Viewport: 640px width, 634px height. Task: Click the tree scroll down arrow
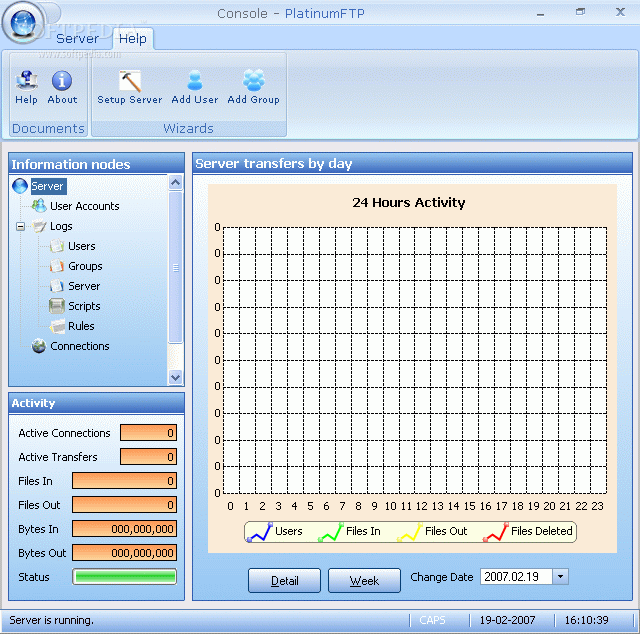click(176, 377)
